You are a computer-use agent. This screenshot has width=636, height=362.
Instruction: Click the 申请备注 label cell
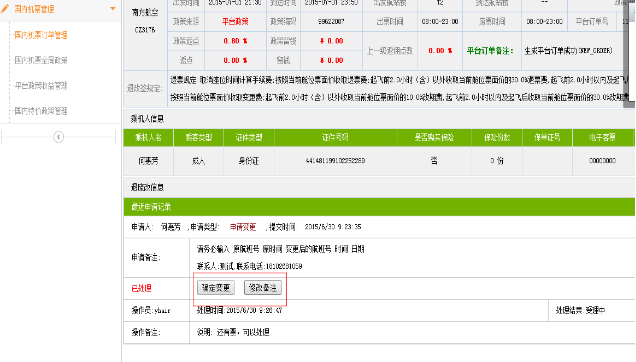157,258
